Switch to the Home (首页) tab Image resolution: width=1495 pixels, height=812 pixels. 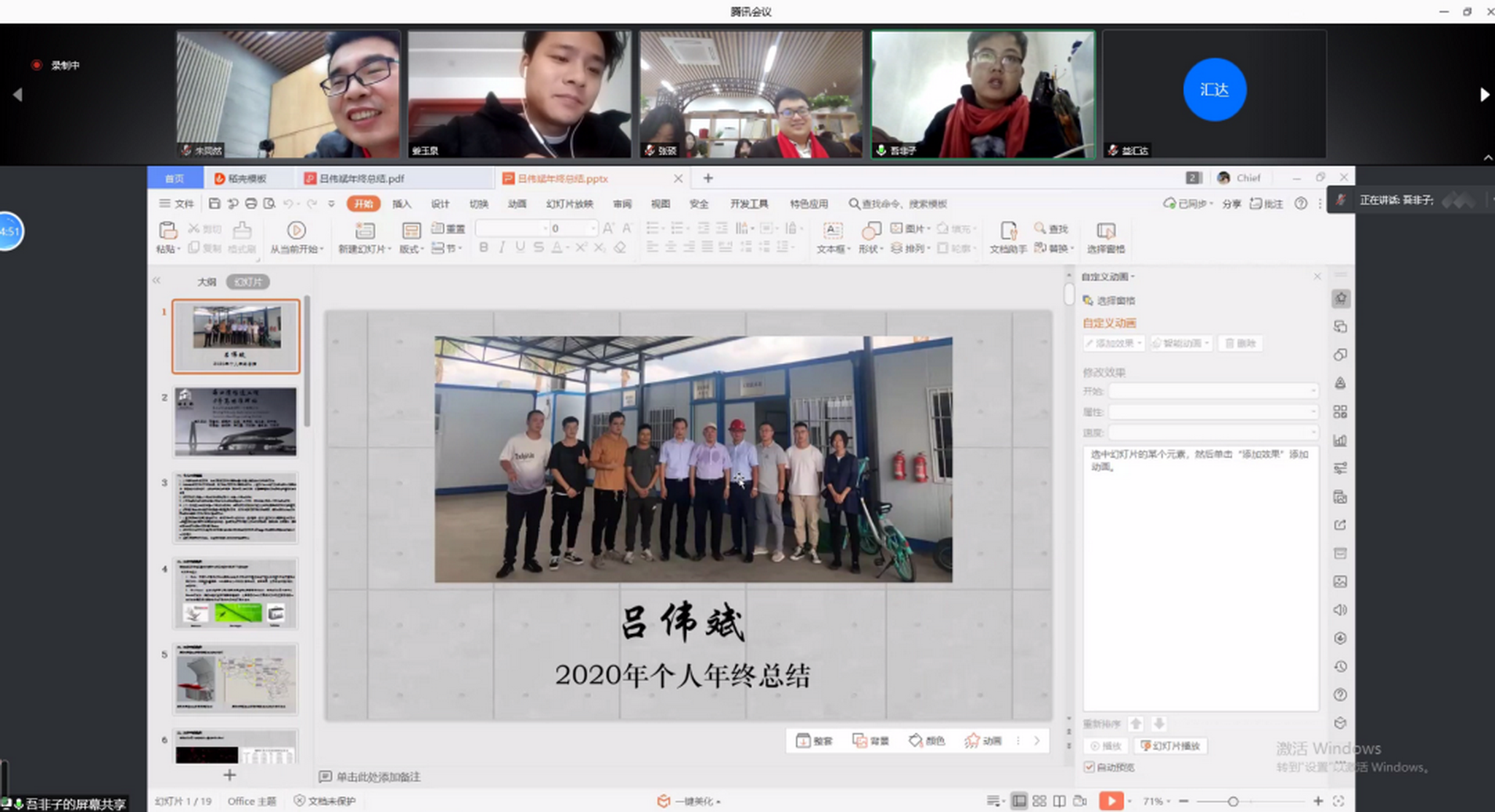tap(174, 178)
